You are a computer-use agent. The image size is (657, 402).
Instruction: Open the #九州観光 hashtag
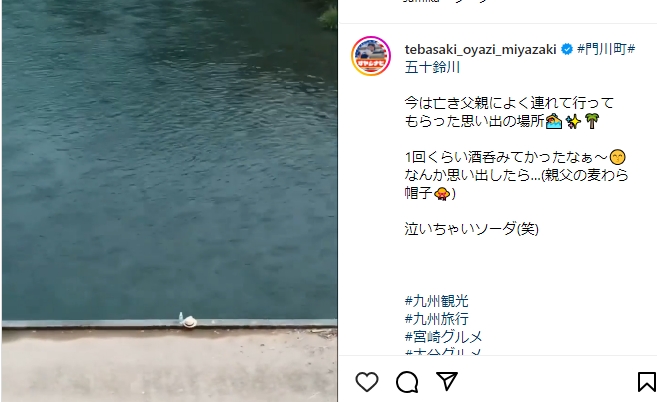click(437, 301)
